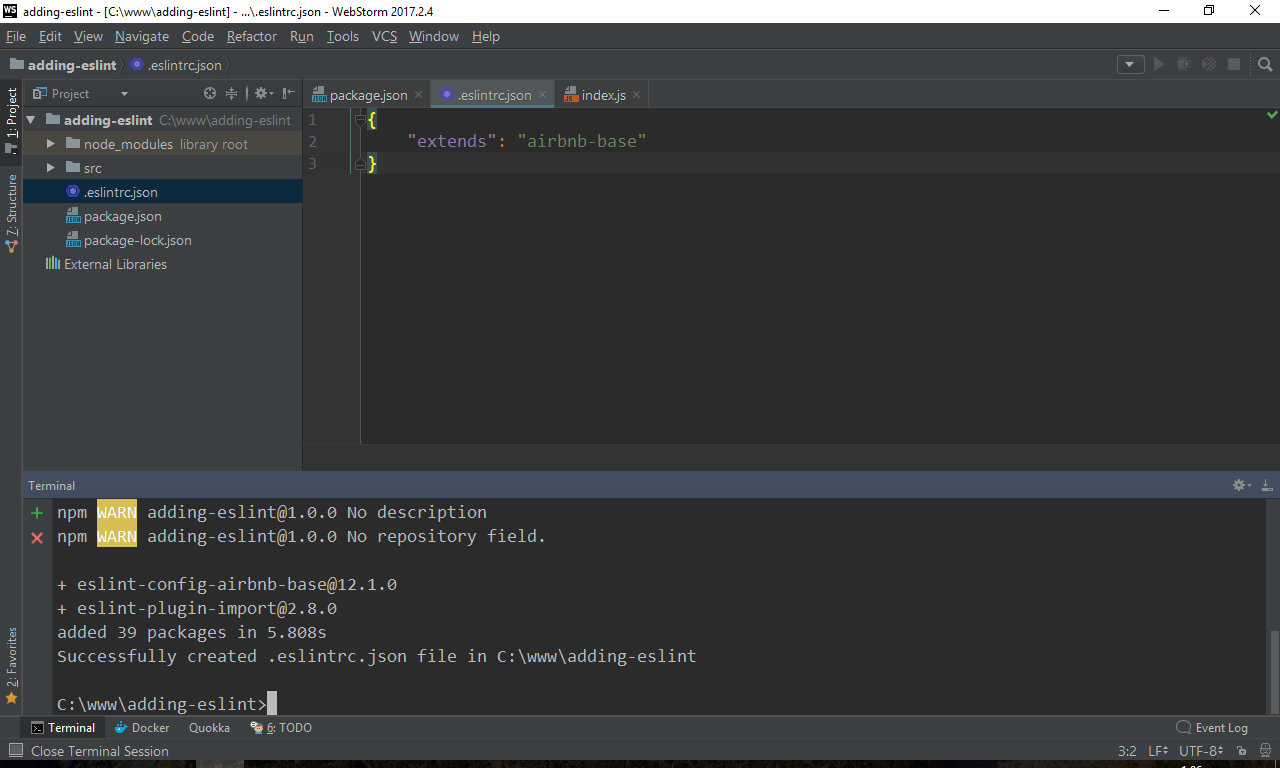Select the scroll-from-source target icon in Project panel
The height and width of the screenshot is (768, 1280).
[209, 93]
